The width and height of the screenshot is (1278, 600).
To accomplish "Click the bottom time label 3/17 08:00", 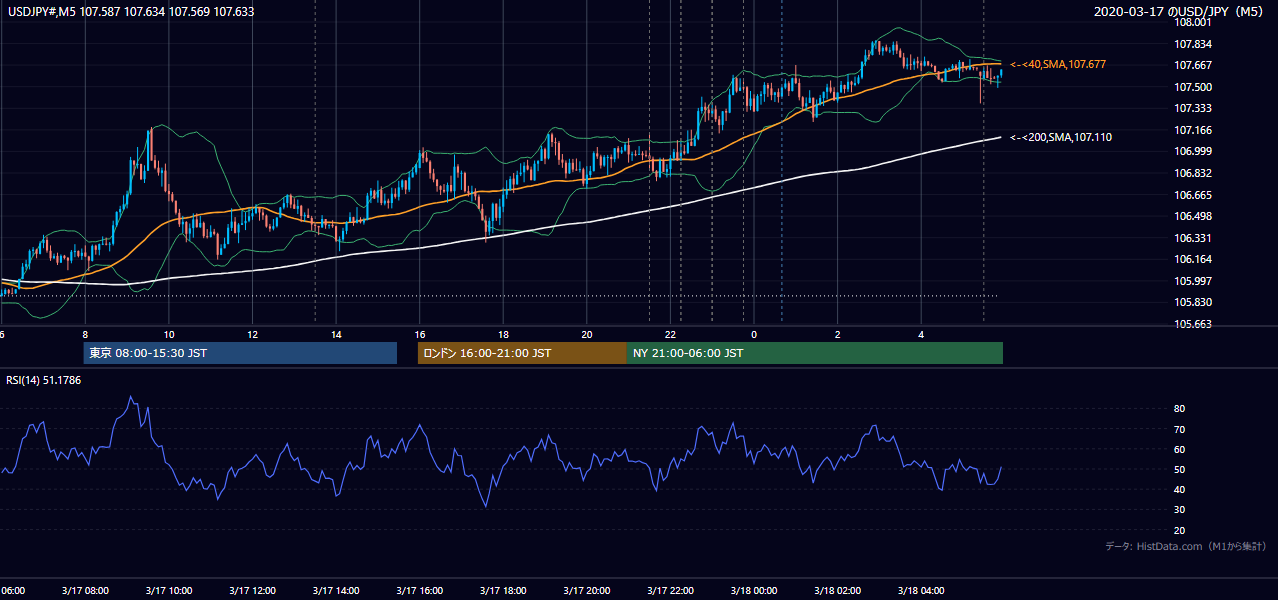I will click(84, 590).
